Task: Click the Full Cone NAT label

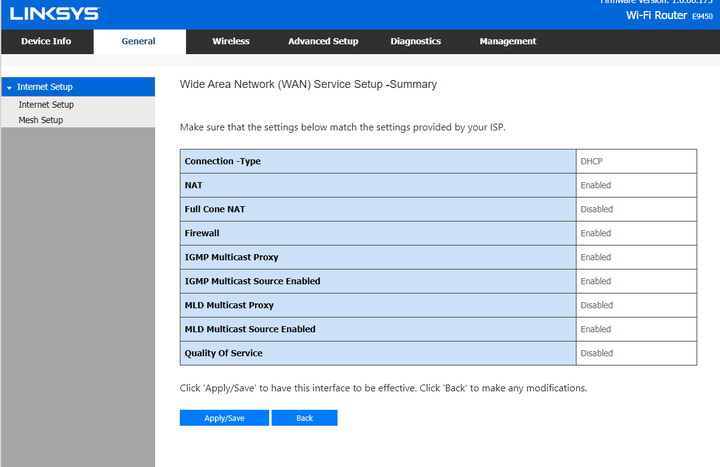Action: (x=214, y=209)
